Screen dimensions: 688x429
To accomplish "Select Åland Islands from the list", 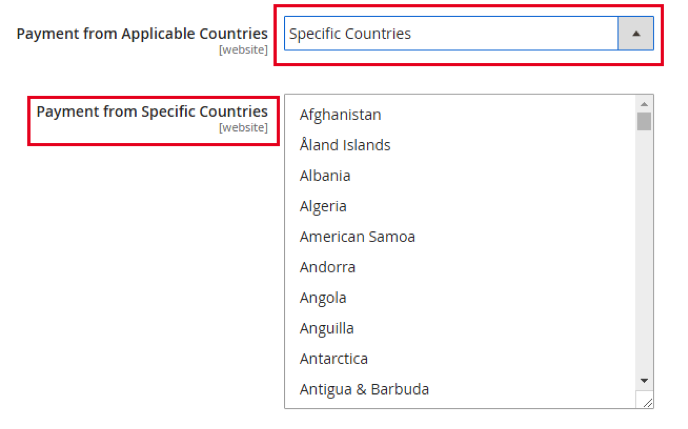I will pos(345,145).
